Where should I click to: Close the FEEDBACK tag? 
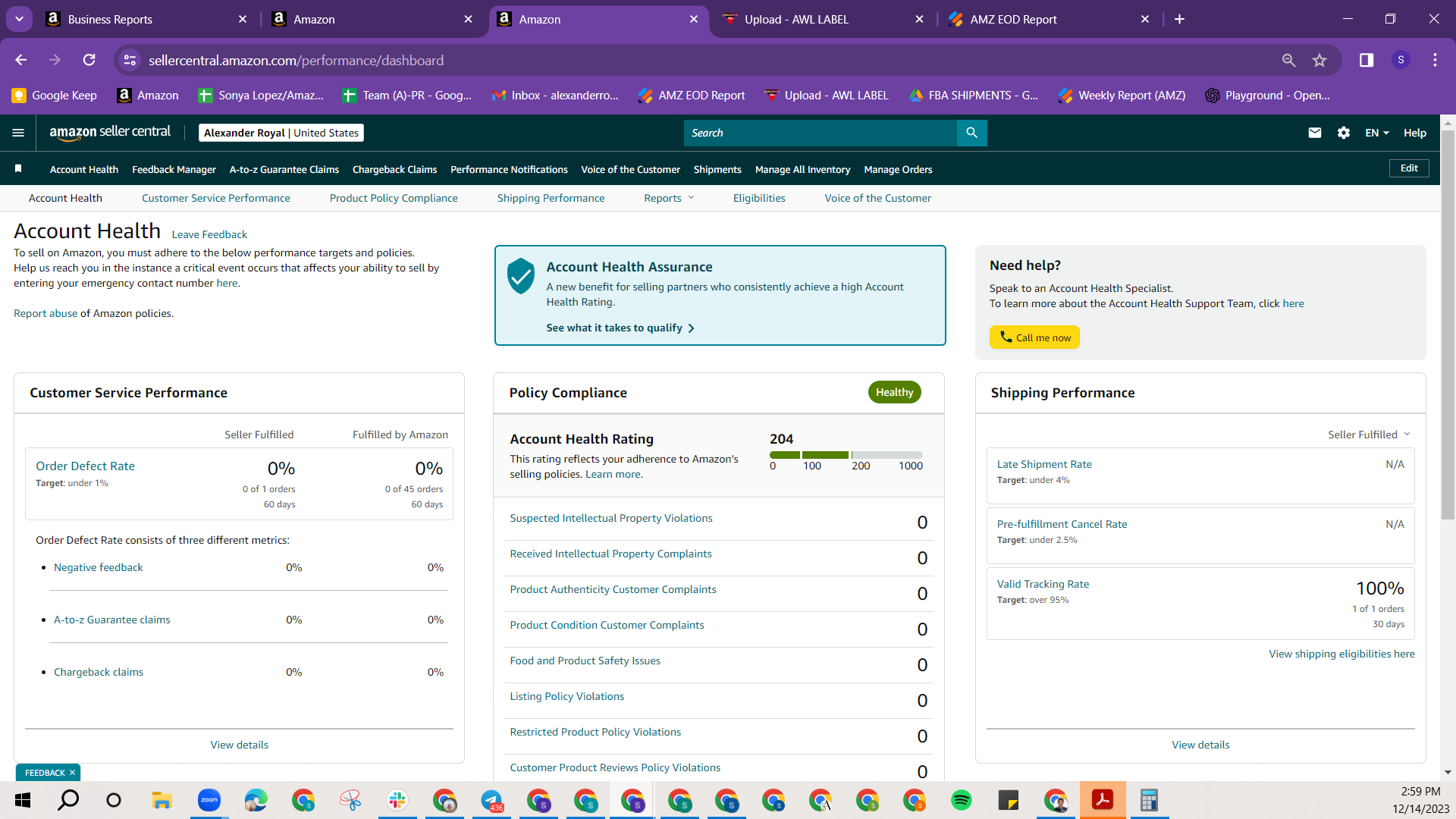click(x=72, y=773)
